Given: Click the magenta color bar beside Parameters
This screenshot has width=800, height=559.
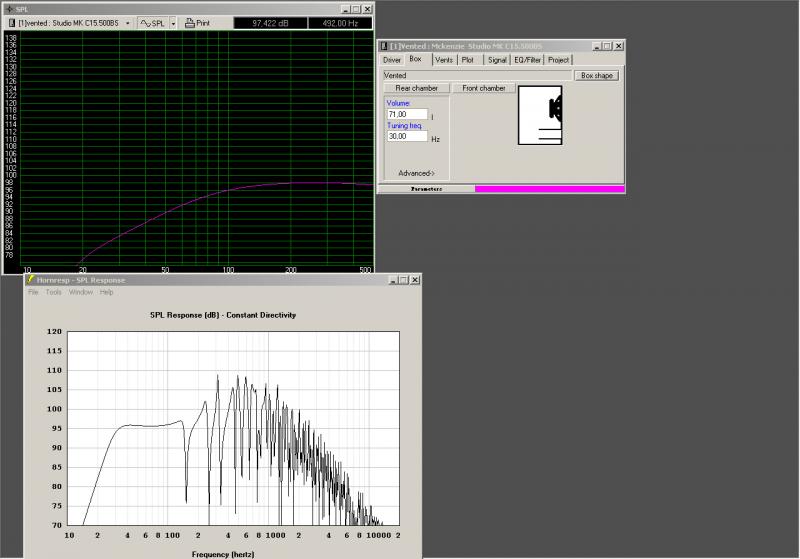Looking at the screenshot, I should click(549, 188).
